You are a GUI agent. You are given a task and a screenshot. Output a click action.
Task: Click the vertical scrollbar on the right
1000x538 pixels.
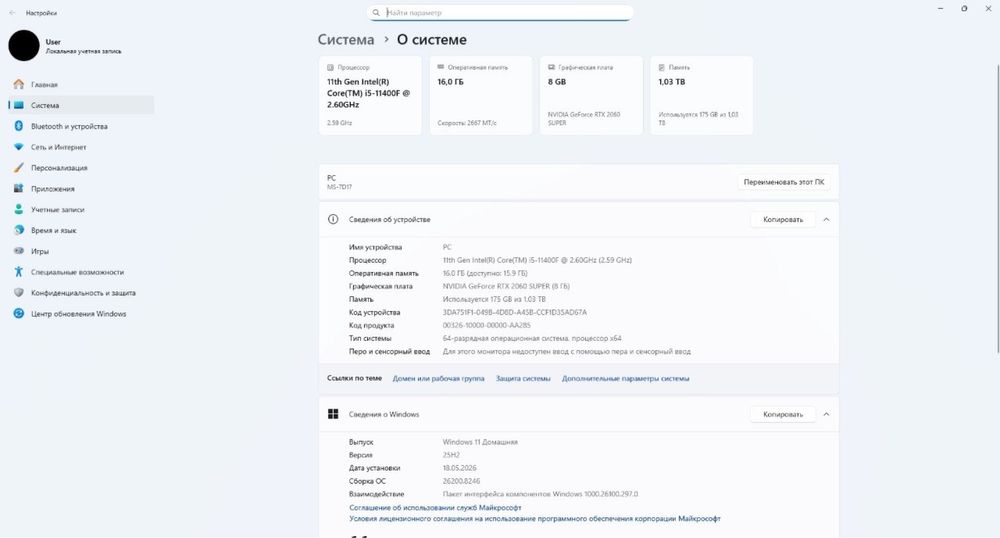(997, 208)
